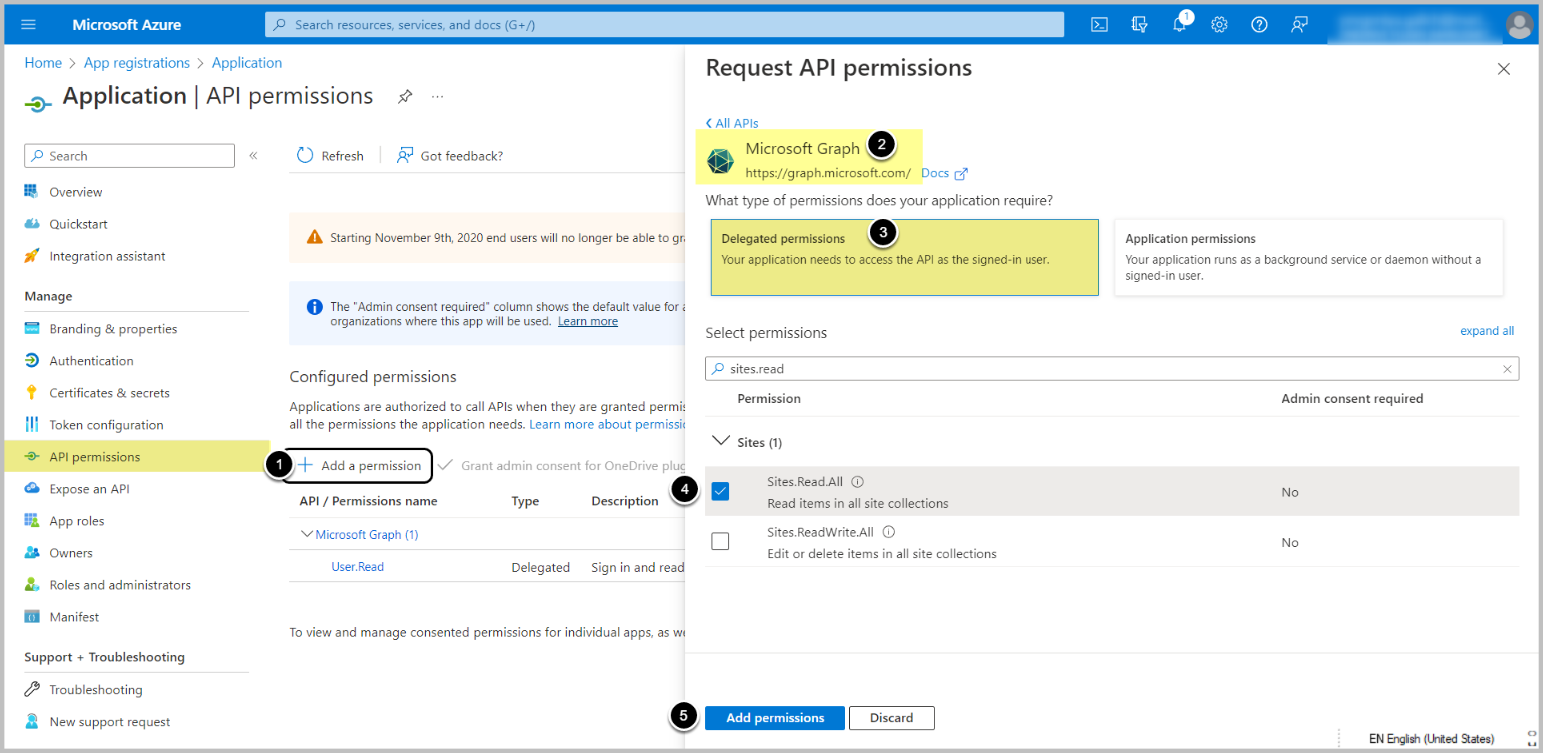
Task: Uncheck the Sites.Read.All permission checkbox
Action: 720,491
